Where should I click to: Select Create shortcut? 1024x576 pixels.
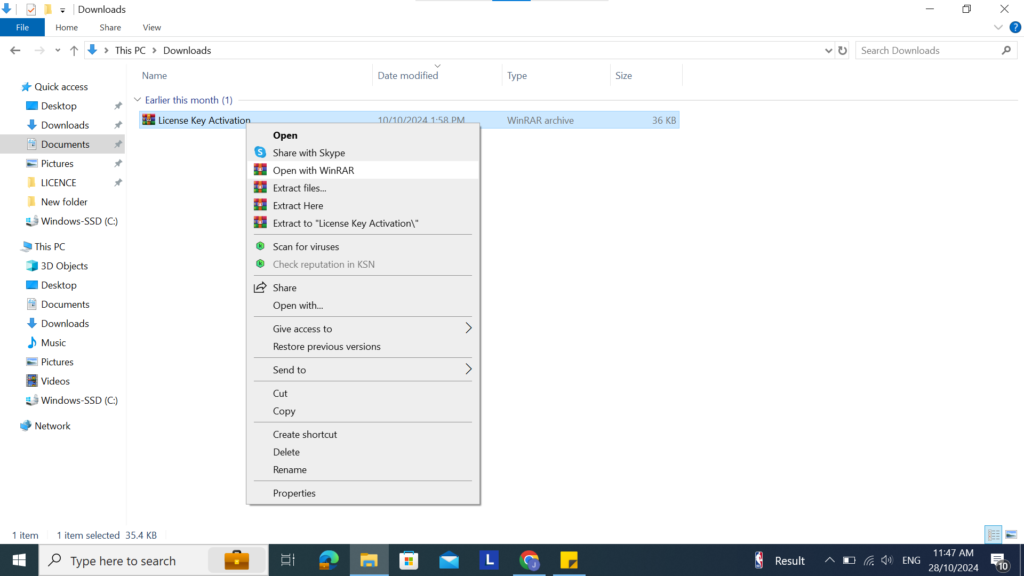pos(363,435)
